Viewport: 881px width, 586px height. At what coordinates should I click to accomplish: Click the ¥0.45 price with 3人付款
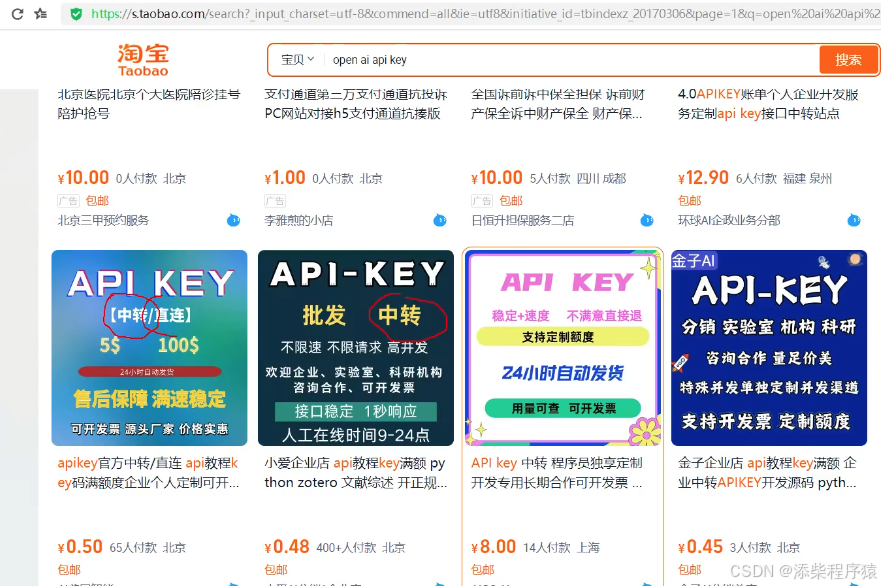[x=700, y=547]
